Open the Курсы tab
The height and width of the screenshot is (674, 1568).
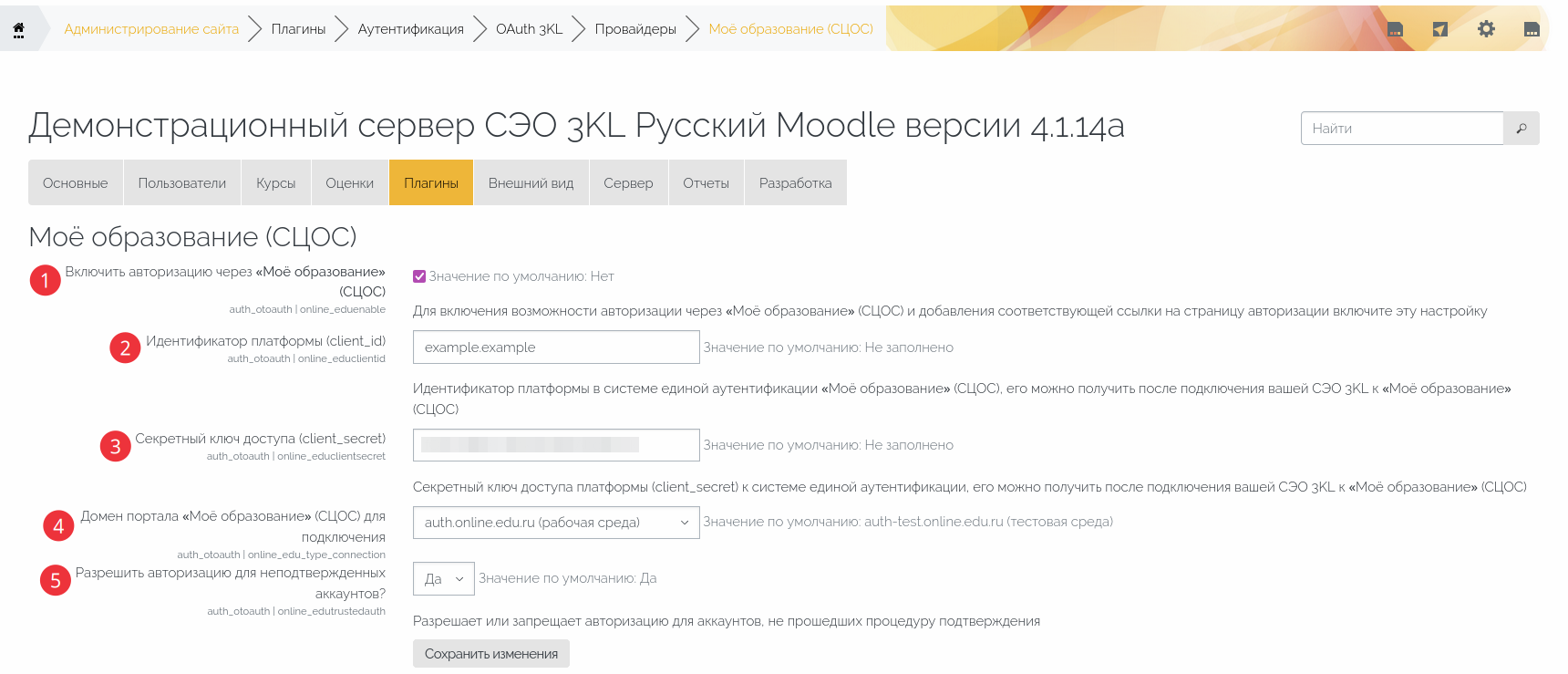pos(276,182)
